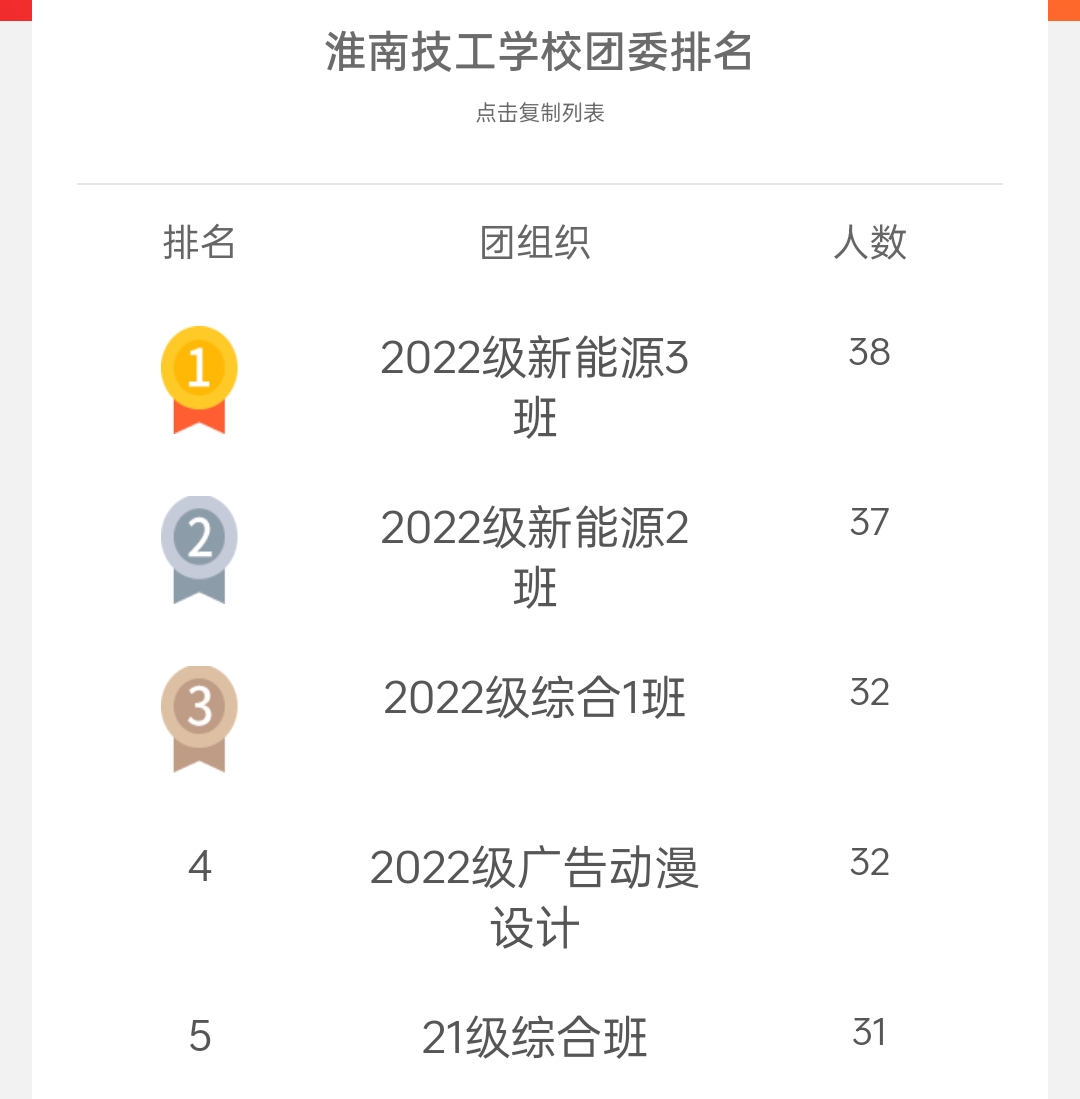Open the '2022级广告动漫设计' entry
Image resolution: width=1080 pixels, height=1099 pixels.
tap(535, 898)
